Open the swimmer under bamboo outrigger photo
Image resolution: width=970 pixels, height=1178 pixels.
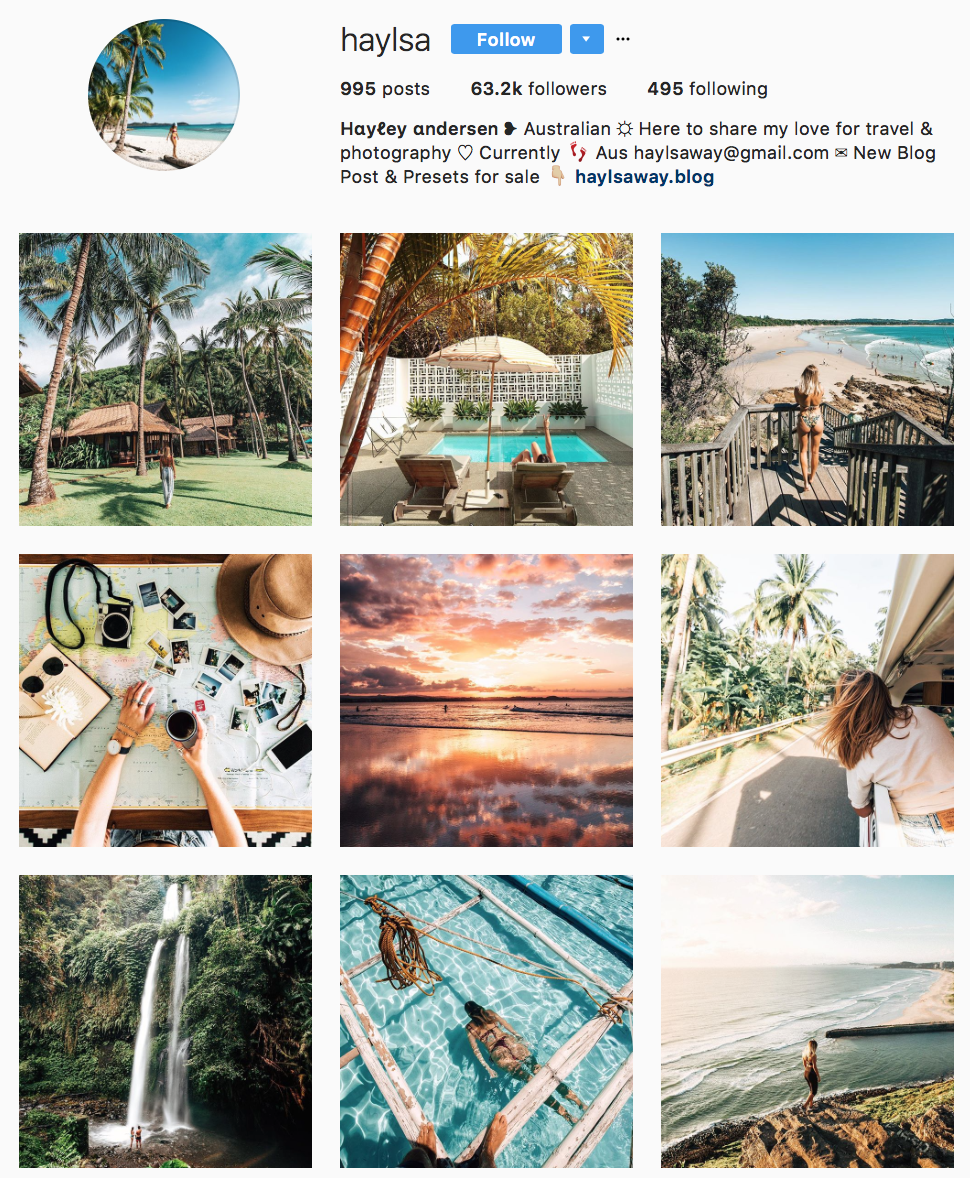click(x=486, y=1021)
